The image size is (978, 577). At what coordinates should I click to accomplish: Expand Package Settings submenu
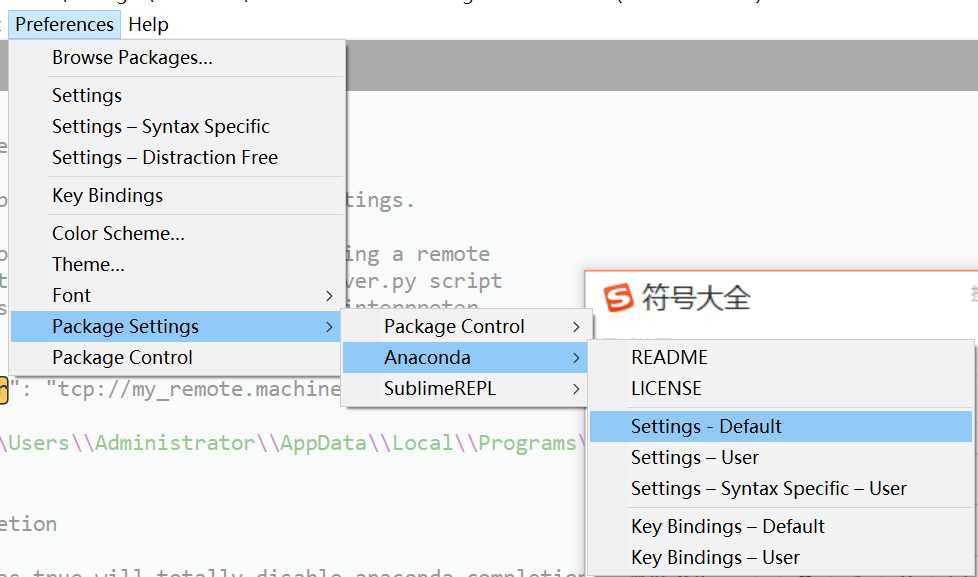[x=177, y=326]
